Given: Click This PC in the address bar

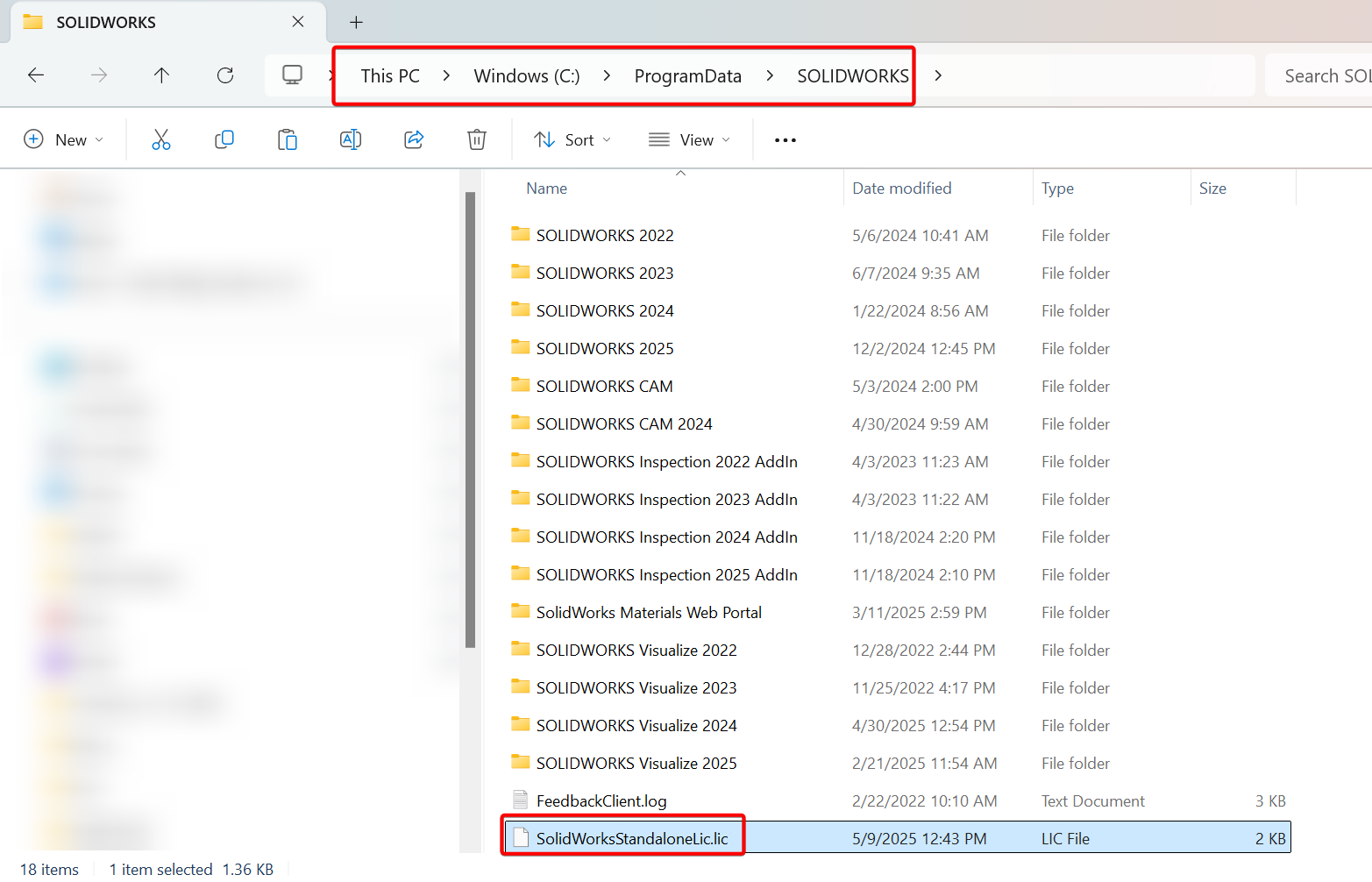Looking at the screenshot, I should point(390,76).
